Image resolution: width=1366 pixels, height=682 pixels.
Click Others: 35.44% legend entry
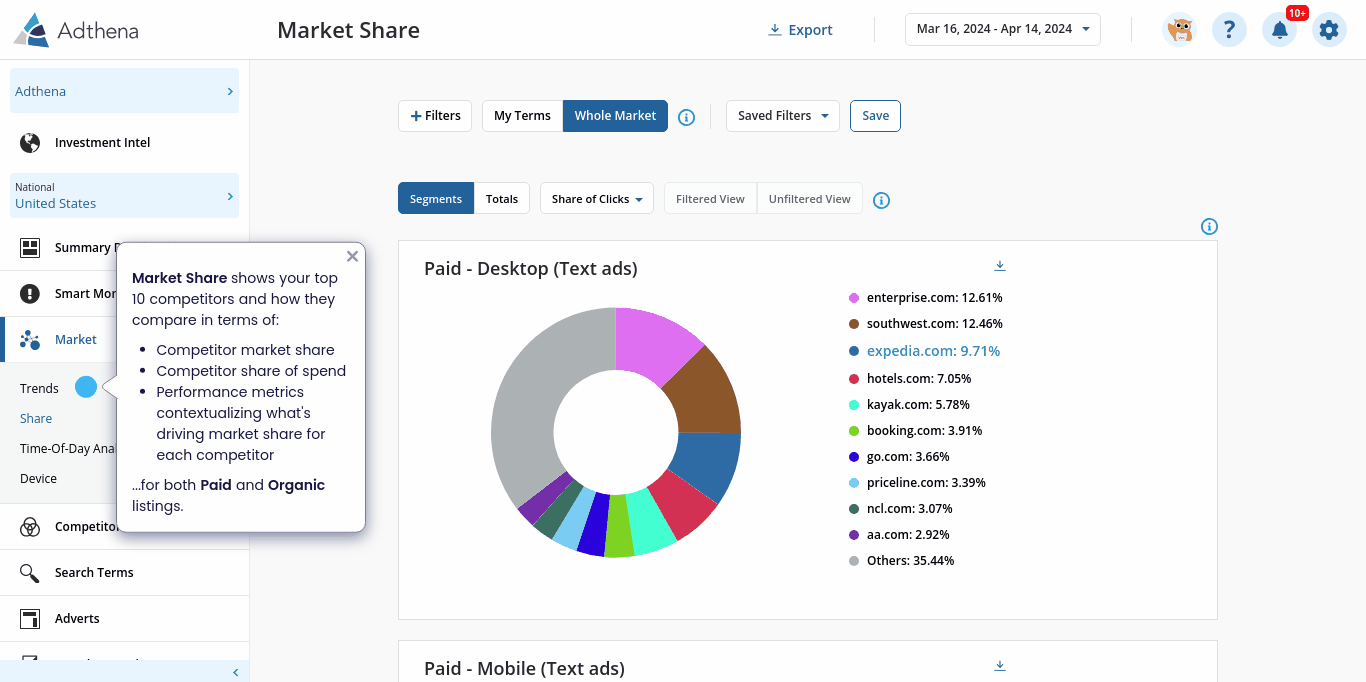(x=910, y=561)
